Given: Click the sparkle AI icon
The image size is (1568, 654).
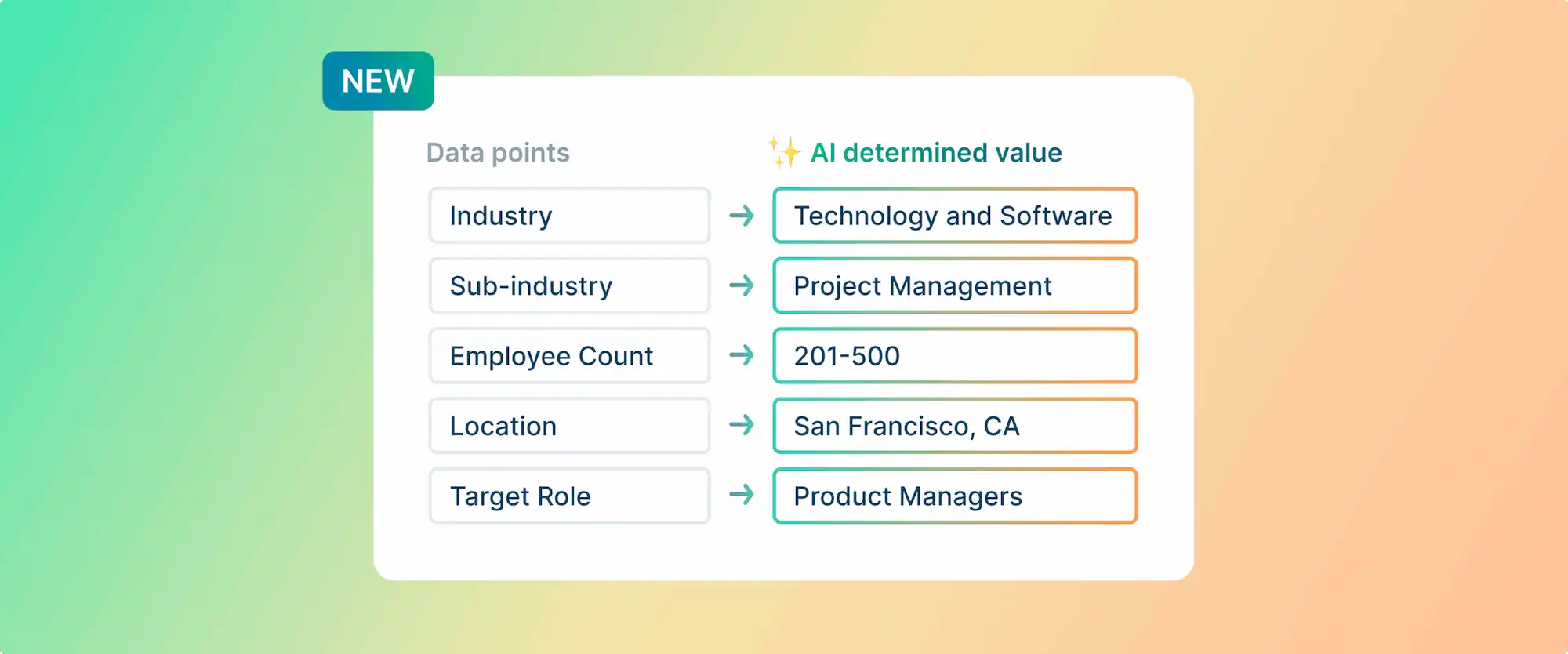Looking at the screenshot, I should click(785, 152).
